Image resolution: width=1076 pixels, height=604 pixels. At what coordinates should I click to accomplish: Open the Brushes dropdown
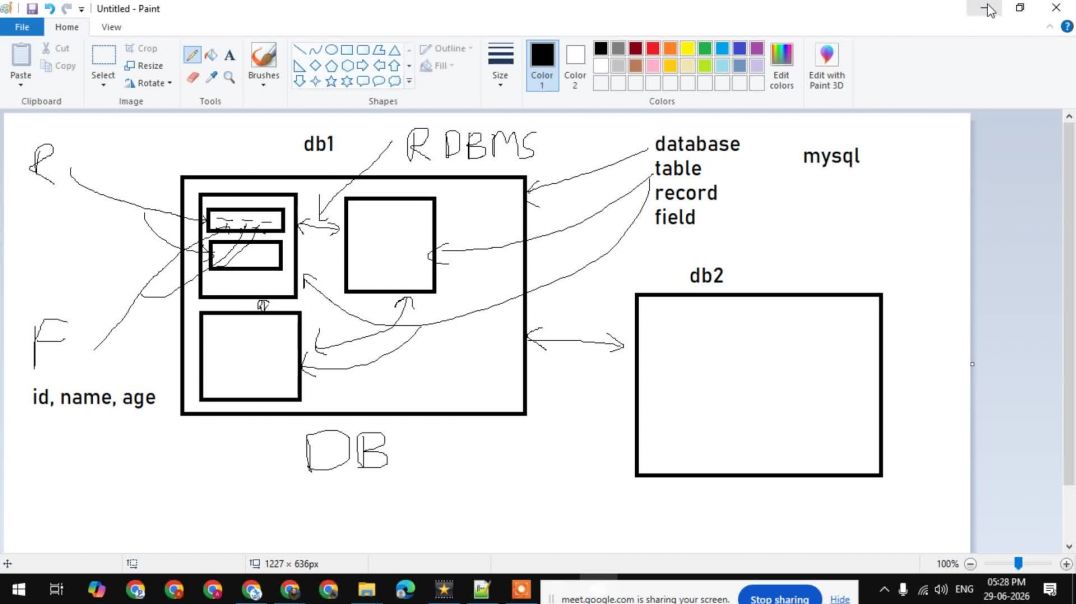pos(264,85)
